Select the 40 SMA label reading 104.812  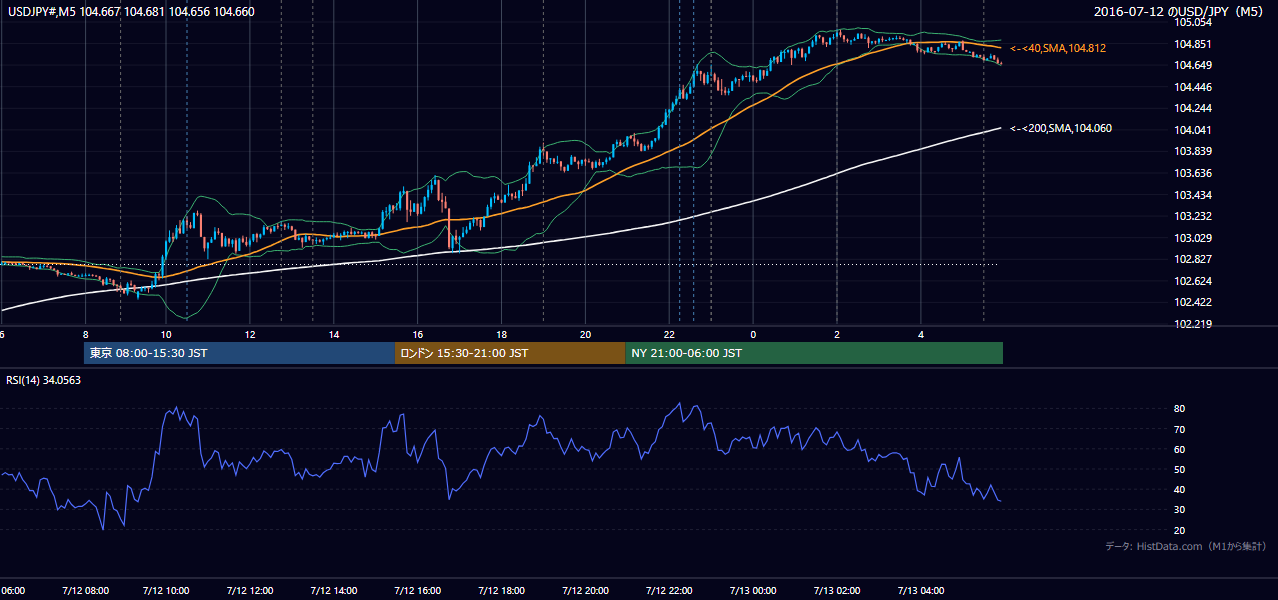1058,48
